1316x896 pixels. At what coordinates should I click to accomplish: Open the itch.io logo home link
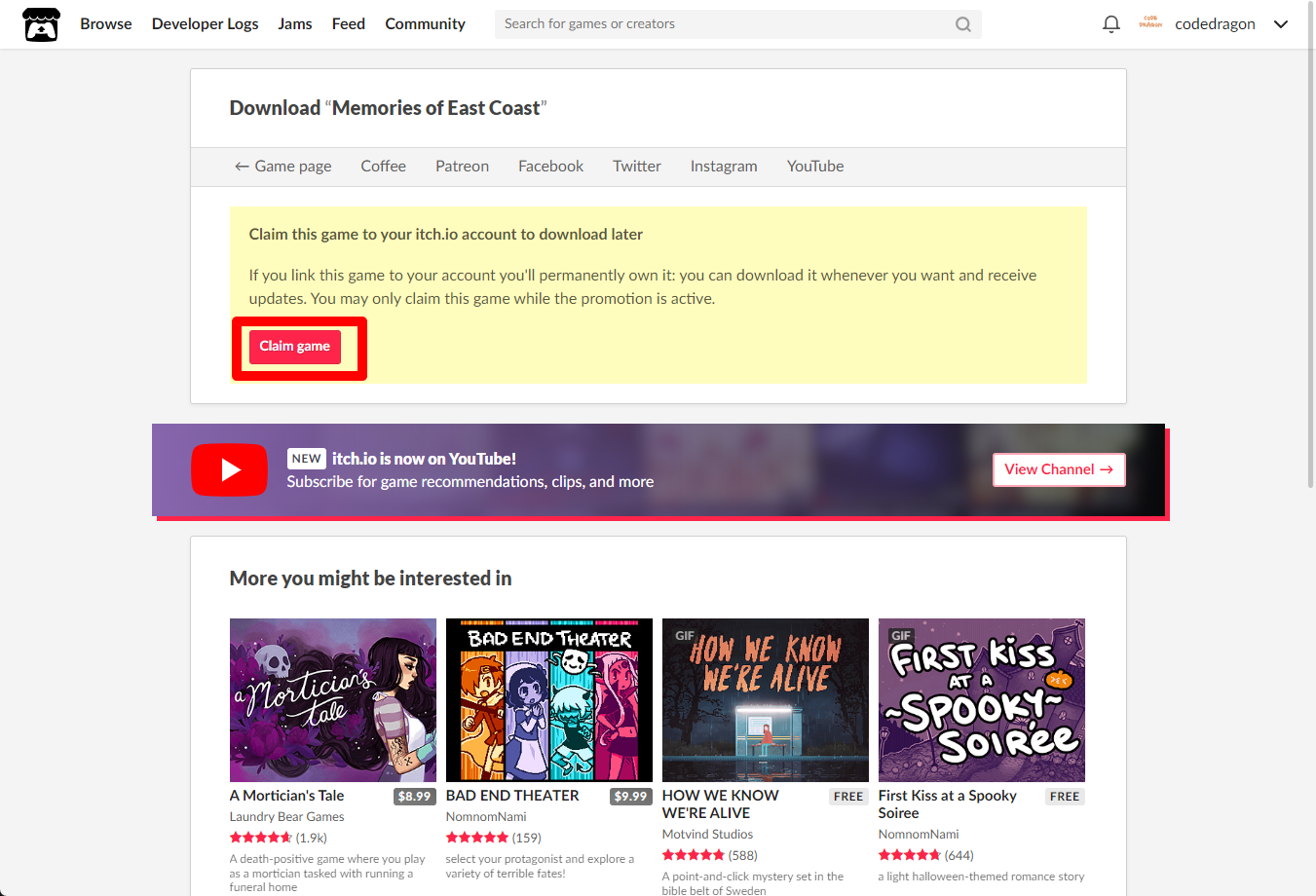[41, 24]
